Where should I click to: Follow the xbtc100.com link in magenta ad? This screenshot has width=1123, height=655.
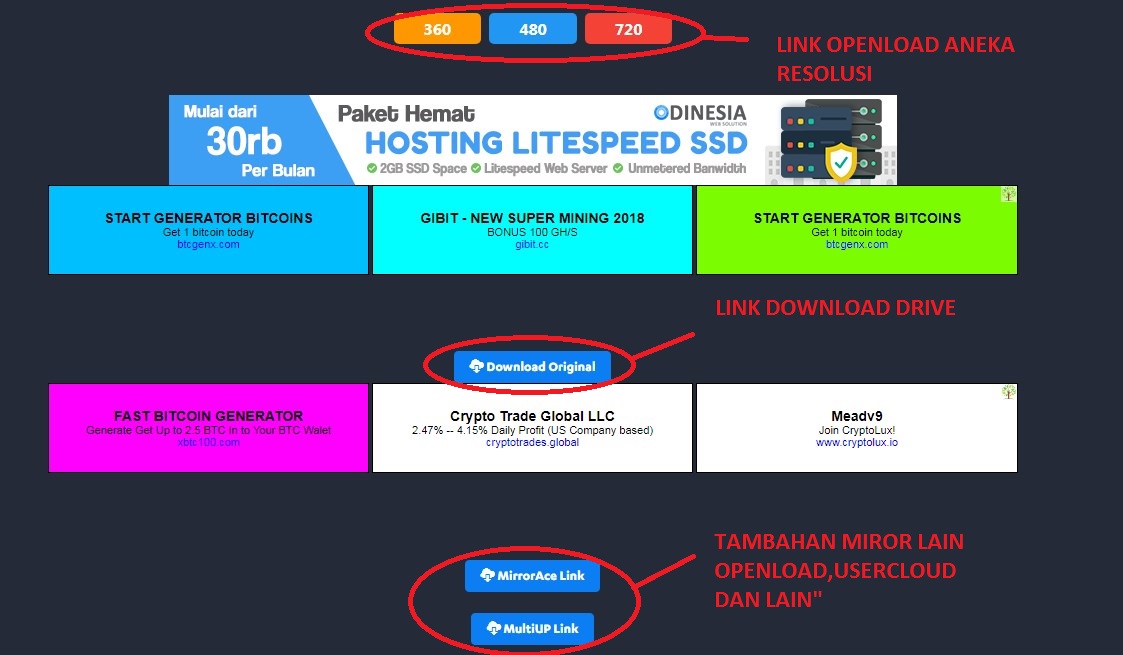click(208, 442)
